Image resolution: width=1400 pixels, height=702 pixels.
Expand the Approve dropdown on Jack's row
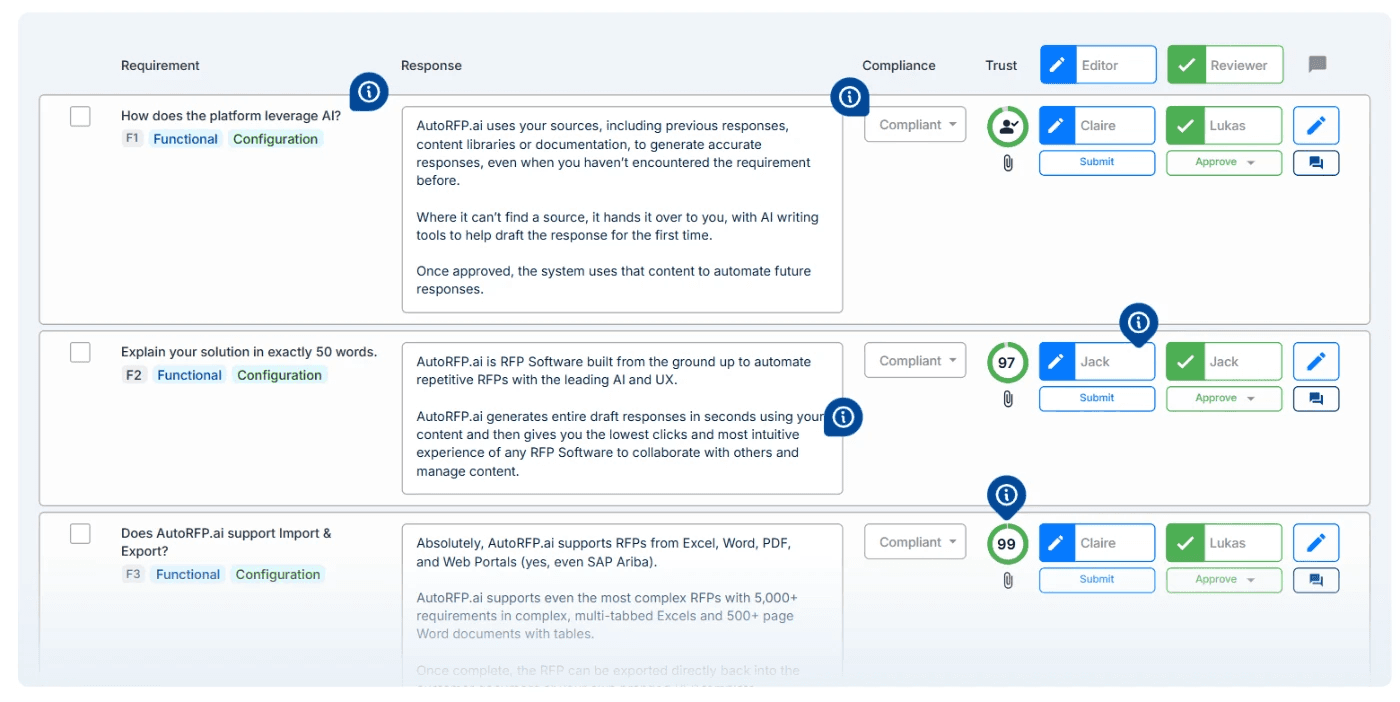tap(1223, 398)
